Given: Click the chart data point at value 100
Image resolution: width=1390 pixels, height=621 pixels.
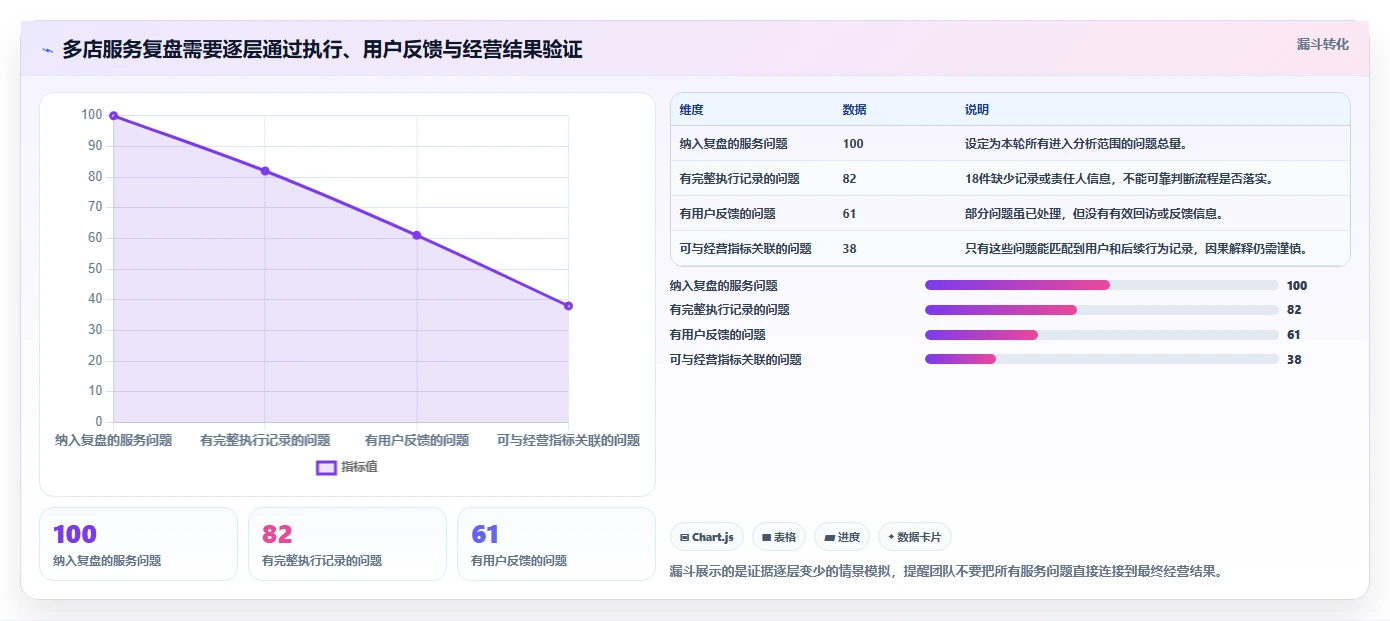Looking at the screenshot, I should tap(113, 116).
